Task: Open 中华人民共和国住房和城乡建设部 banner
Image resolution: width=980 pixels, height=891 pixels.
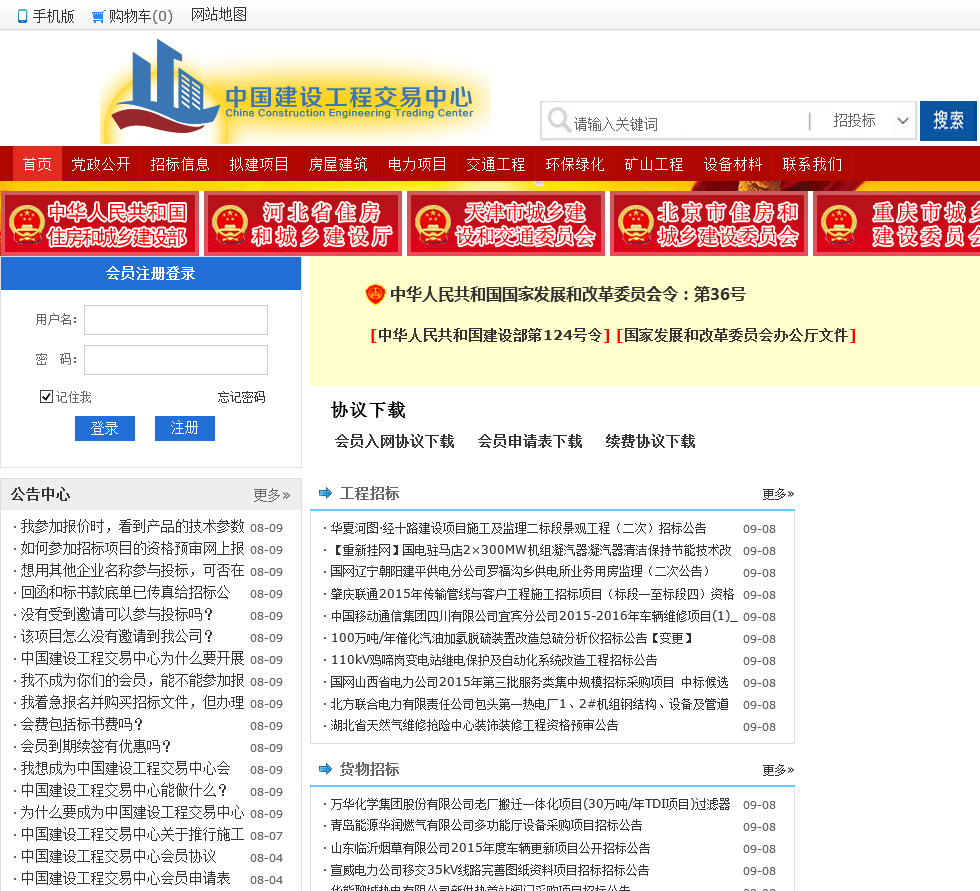Action: pyautogui.click(x=100, y=224)
